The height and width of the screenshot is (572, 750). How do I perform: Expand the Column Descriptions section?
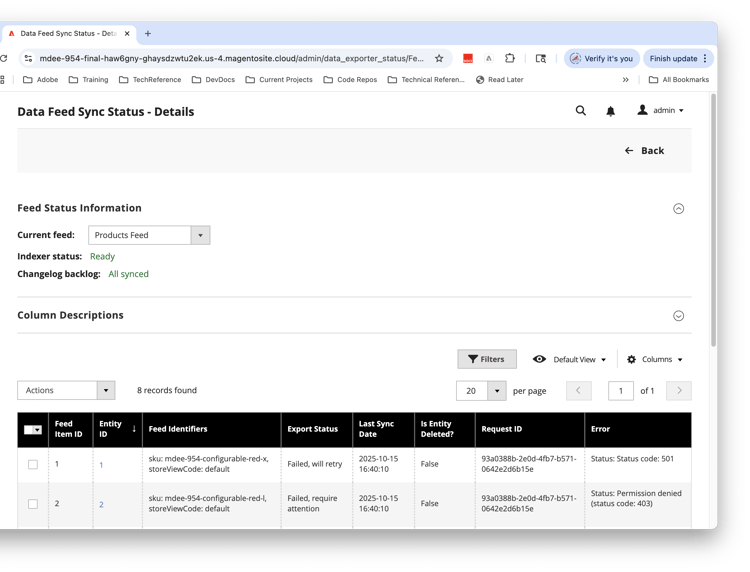coord(678,316)
